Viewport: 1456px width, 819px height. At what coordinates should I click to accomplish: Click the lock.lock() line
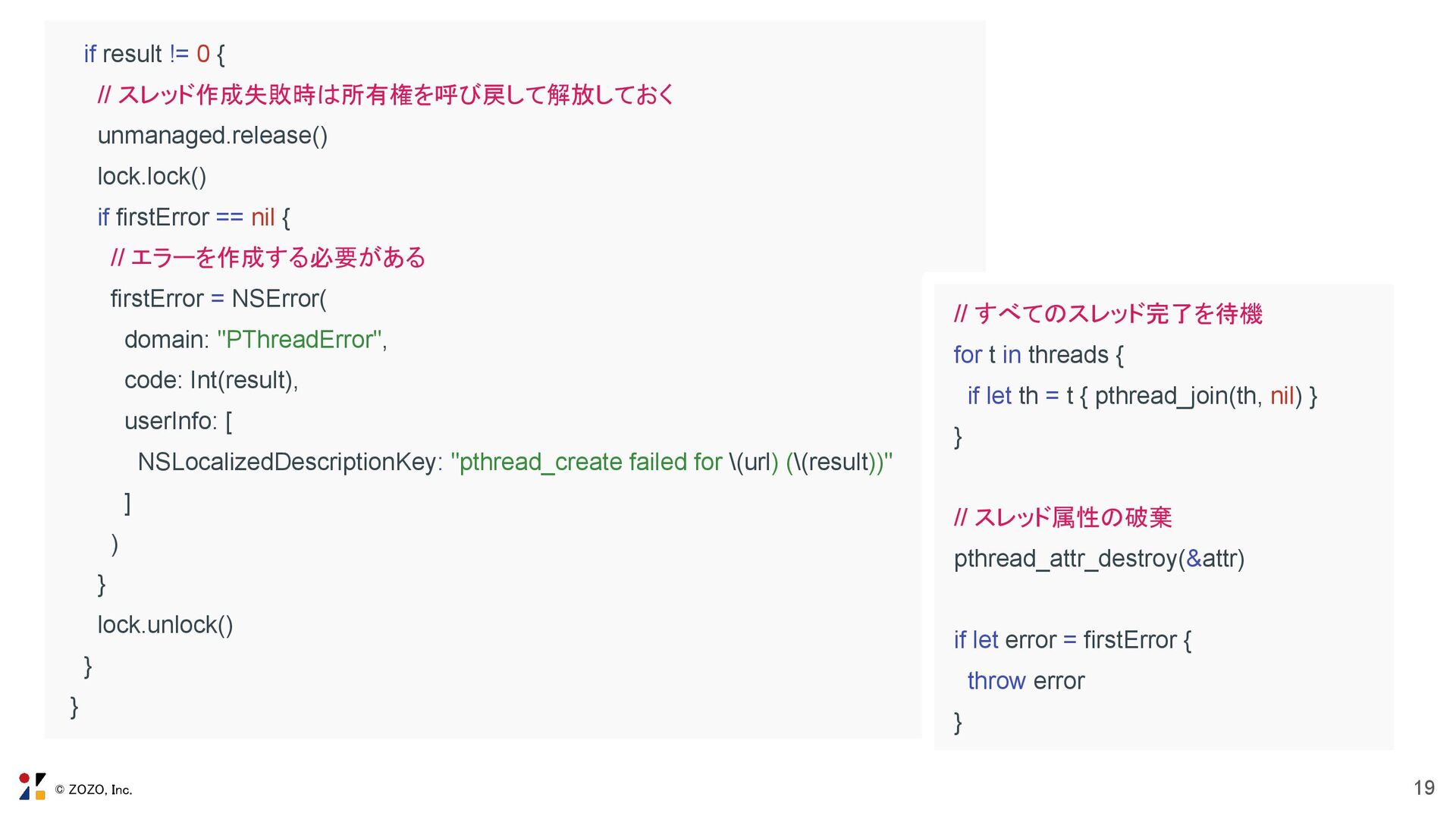152,177
